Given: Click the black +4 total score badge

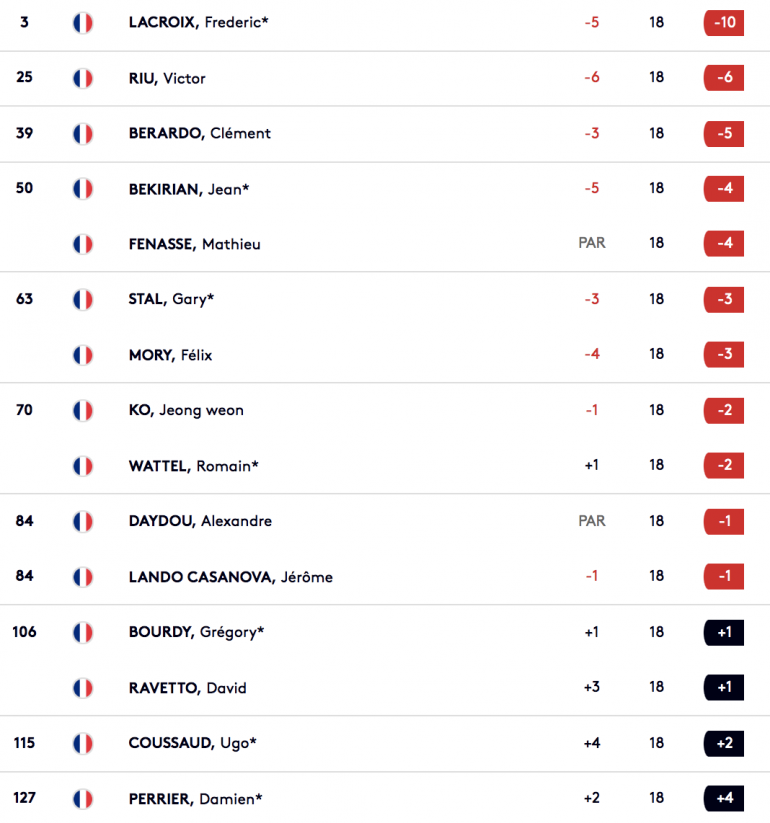Looking at the screenshot, I should 724,798.
